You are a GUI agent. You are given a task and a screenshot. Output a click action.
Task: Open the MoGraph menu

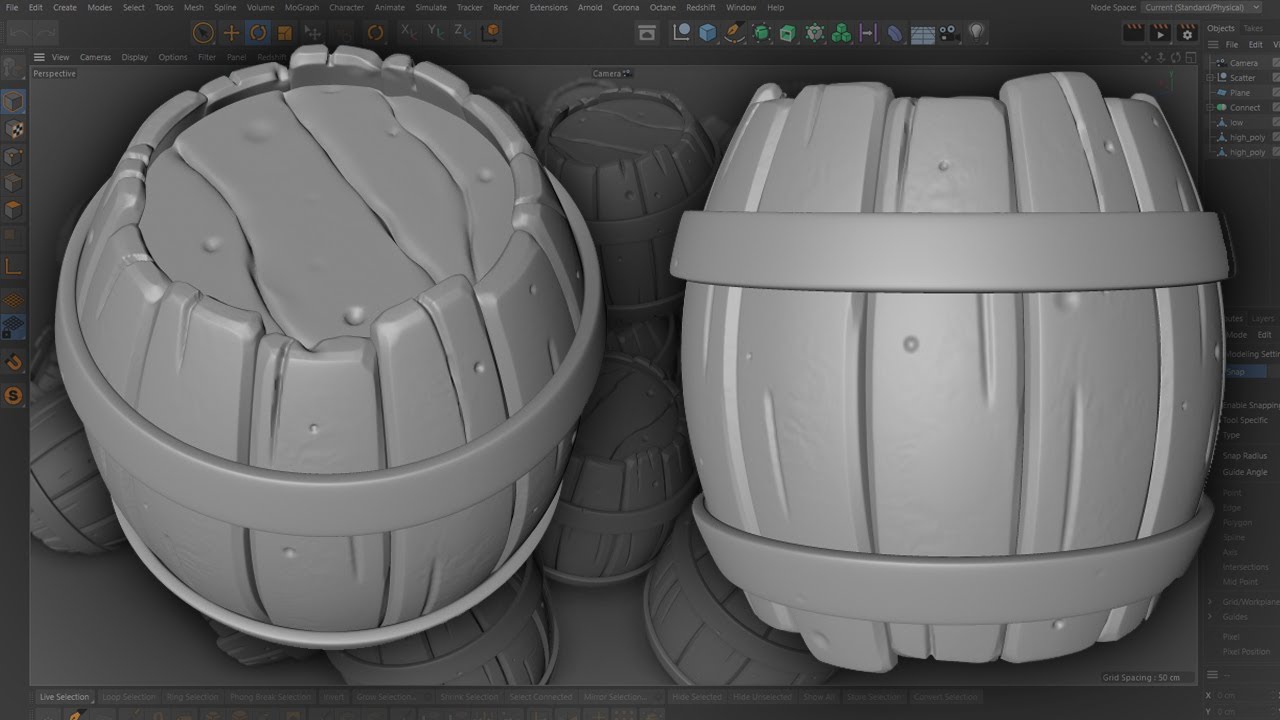pos(302,7)
